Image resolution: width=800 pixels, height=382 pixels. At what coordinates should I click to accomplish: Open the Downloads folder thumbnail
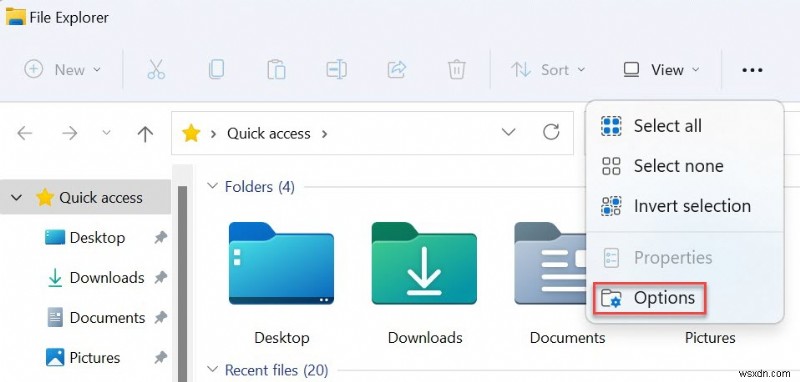(x=424, y=264)
